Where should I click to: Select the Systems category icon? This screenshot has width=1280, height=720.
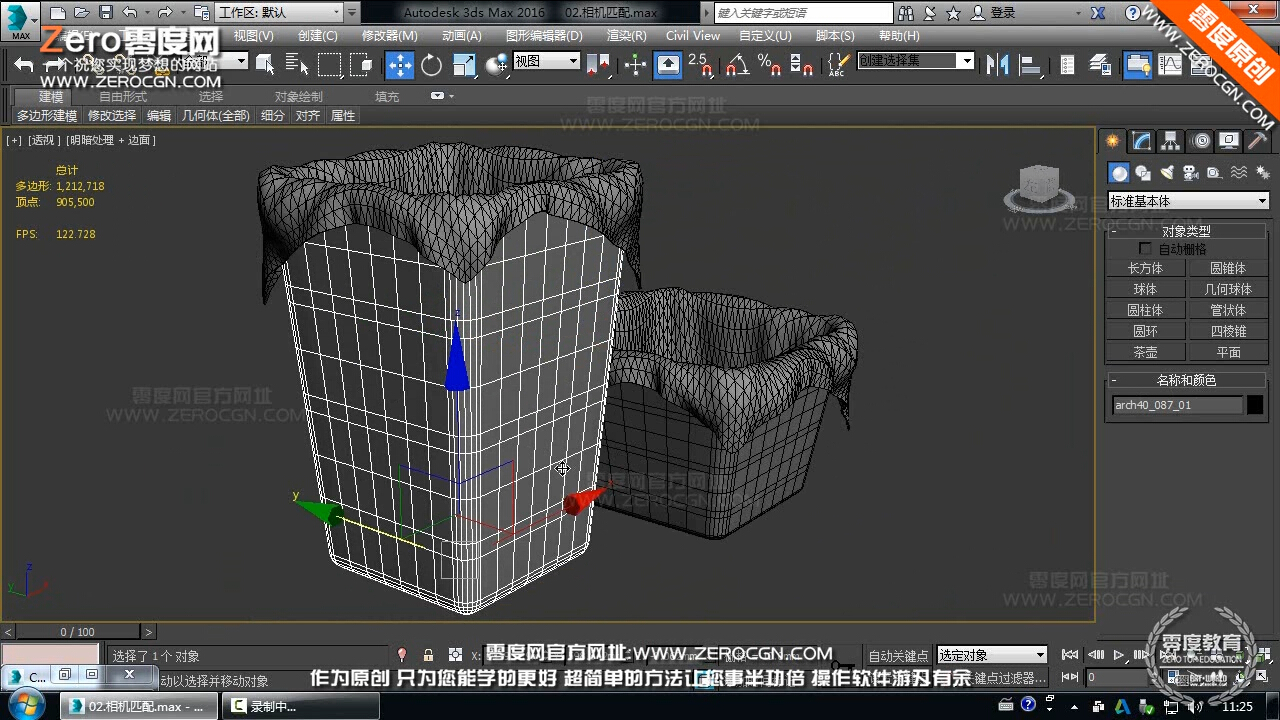(x=1262, y=173)
